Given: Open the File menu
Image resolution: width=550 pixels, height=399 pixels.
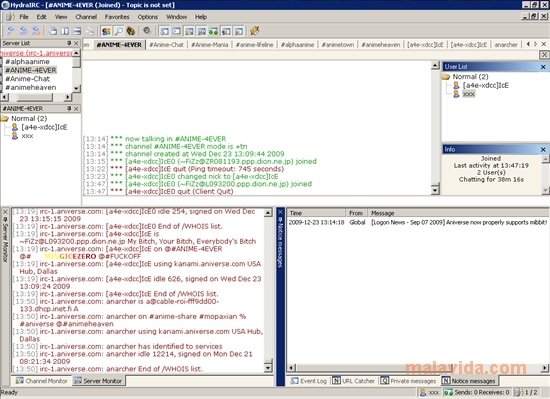Looking at the screenshot, I should coord(24,17).
